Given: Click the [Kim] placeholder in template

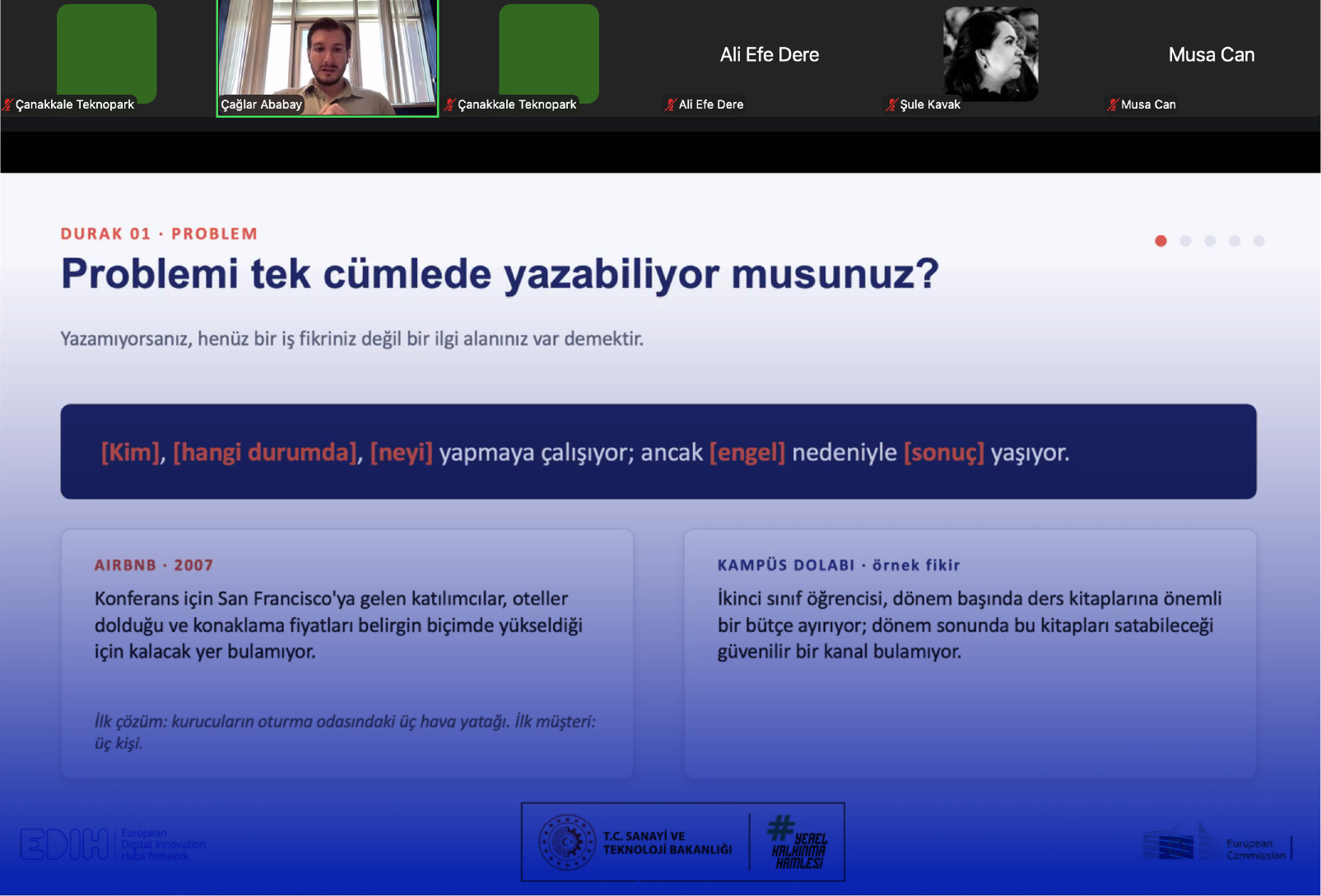Looking at the screenshot, I should coord(130,453).
